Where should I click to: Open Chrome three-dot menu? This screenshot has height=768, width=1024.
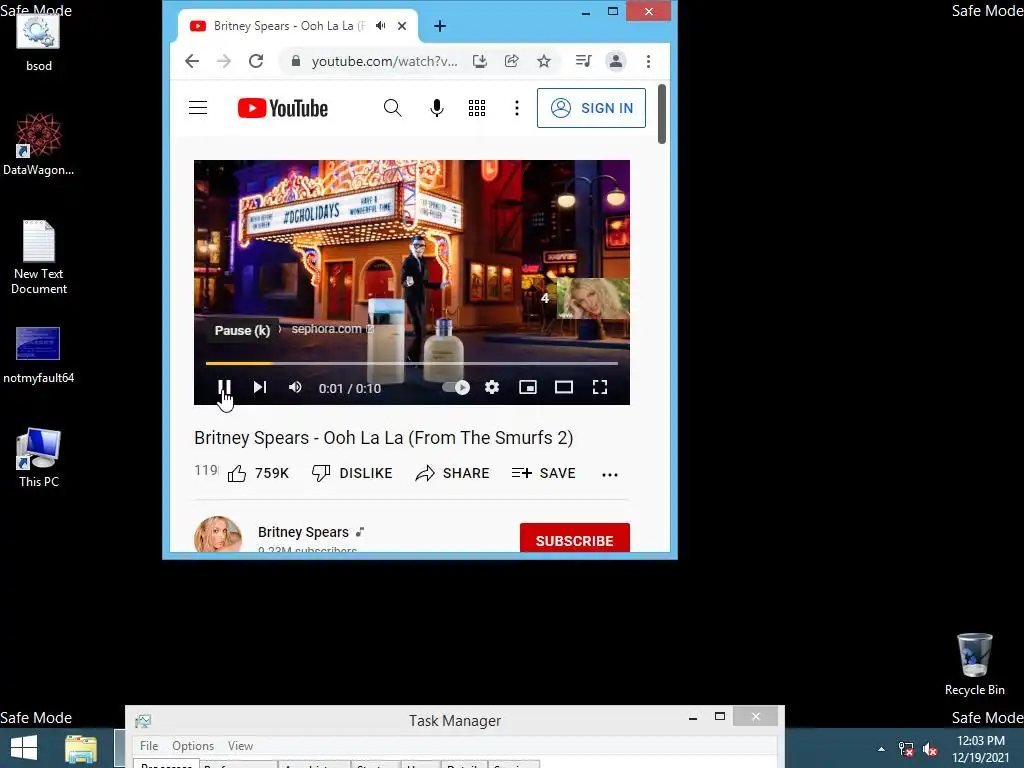[648, 61]
